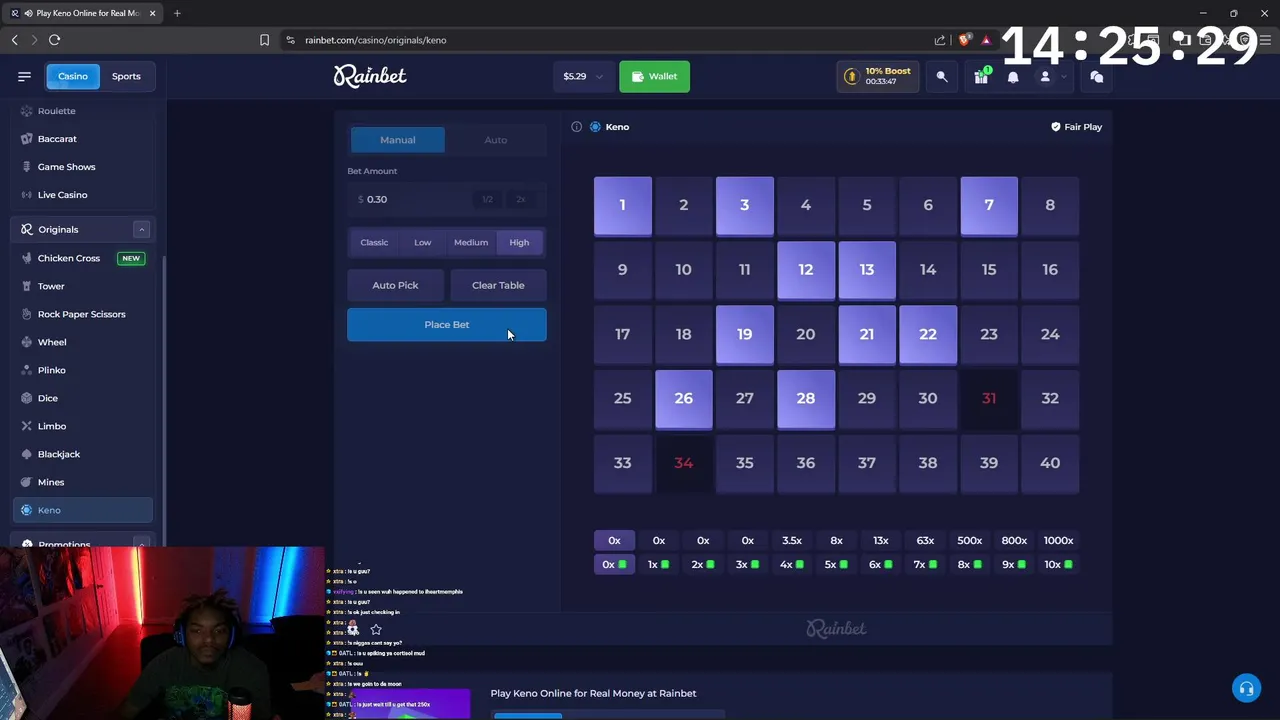Viewport: 1280px width, 720px height.
Task: Switch to Casino tab
Action: pyautogui.click(x=72, y=76)
